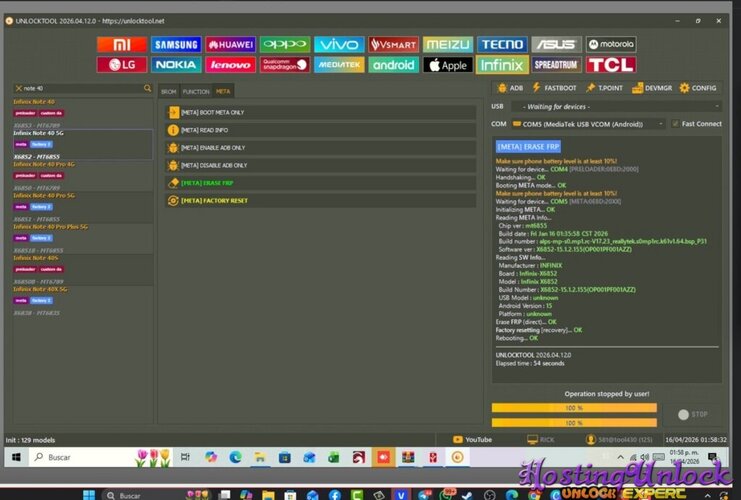
Task: Select Infinix Note 40X 5G model
Action: pyautogui.click(x=83, y=301)
